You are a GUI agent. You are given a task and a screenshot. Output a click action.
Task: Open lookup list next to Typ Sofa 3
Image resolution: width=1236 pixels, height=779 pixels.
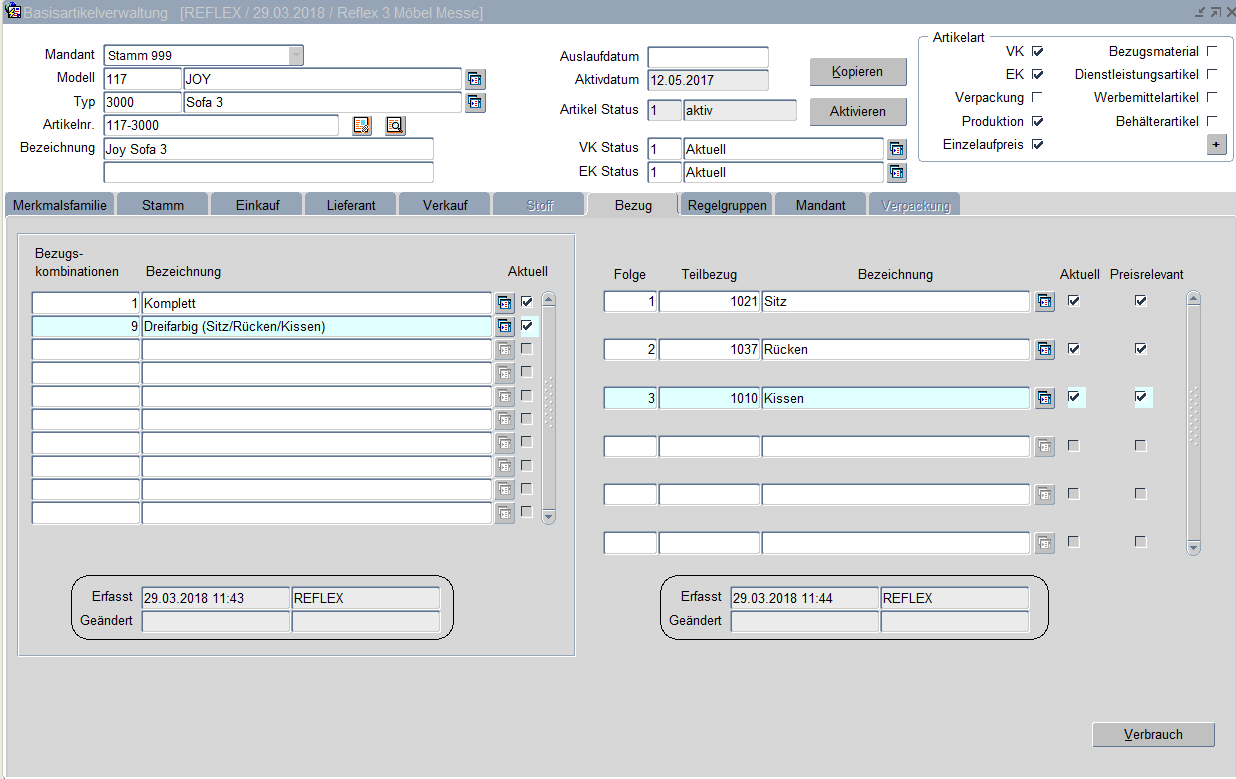[x=475, y=102]
